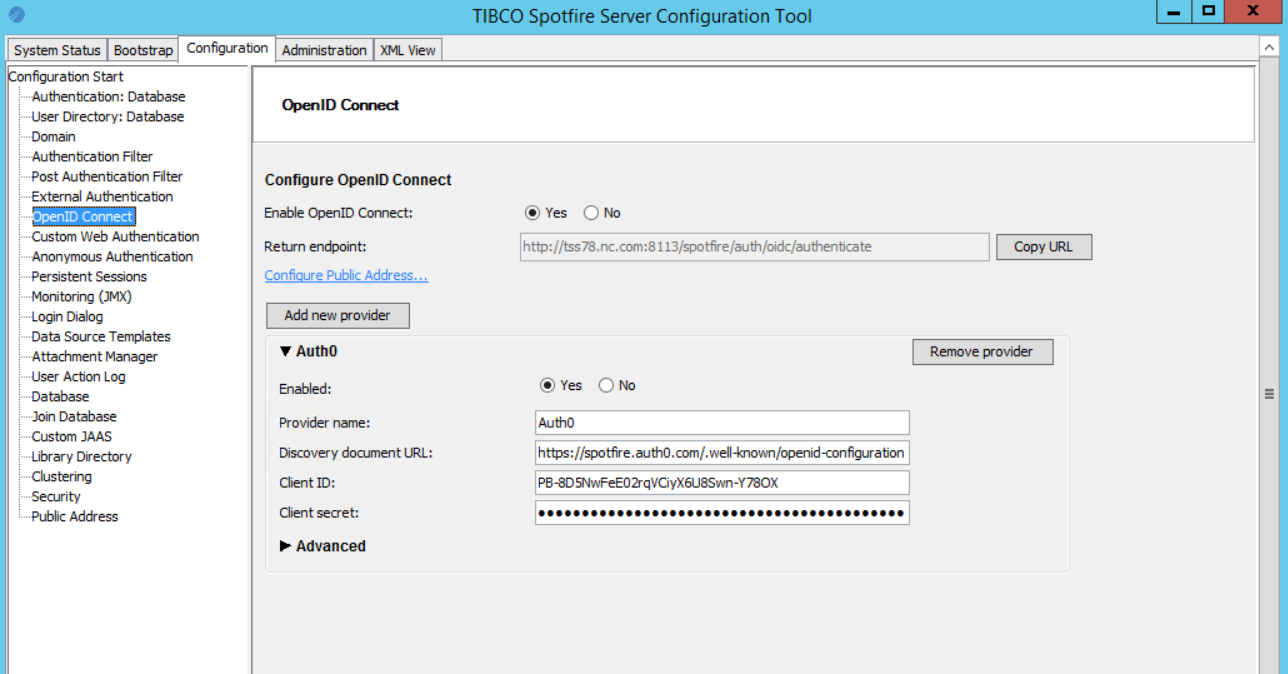Open Authentication: Database in tree
The width and height of the screenshot is (1288, 674).
pos(108,97)
